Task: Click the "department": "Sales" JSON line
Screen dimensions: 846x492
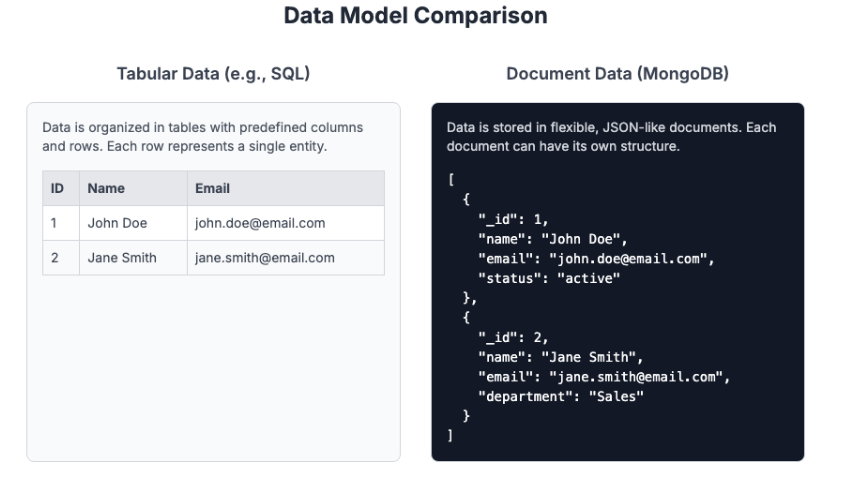Action: pos(561,397)
